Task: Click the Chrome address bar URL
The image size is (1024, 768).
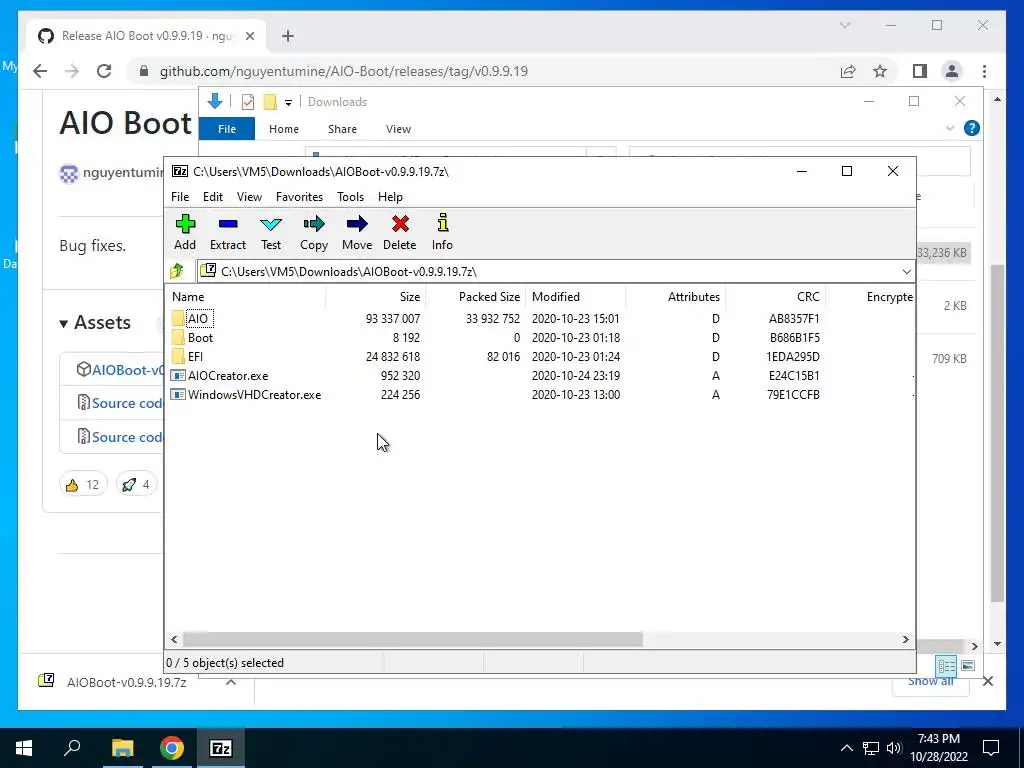Action: (x=344, y=71)
